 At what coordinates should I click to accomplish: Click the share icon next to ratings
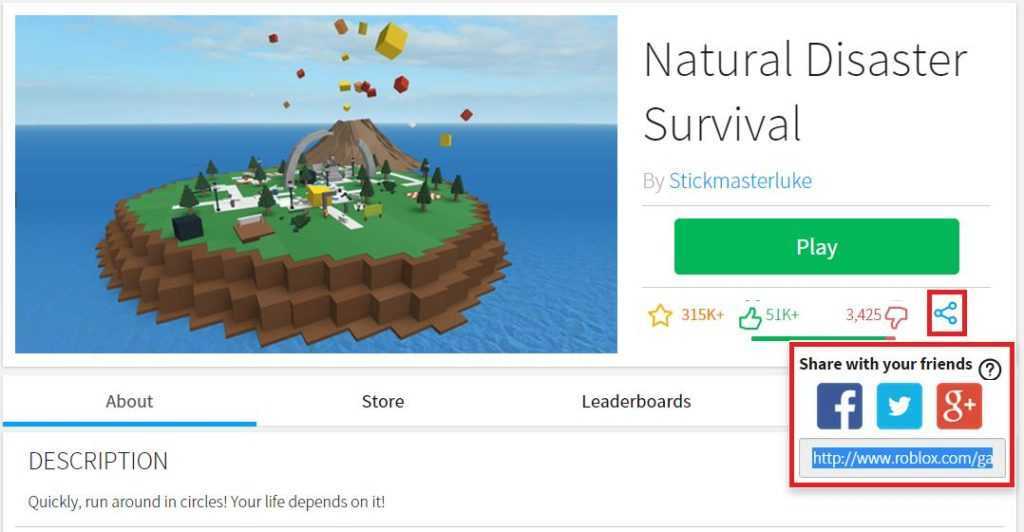tap(946, 314)
